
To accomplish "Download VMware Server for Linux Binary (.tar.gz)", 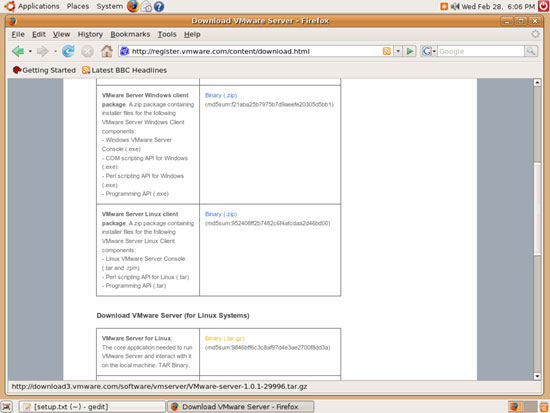I will [224, 338].
